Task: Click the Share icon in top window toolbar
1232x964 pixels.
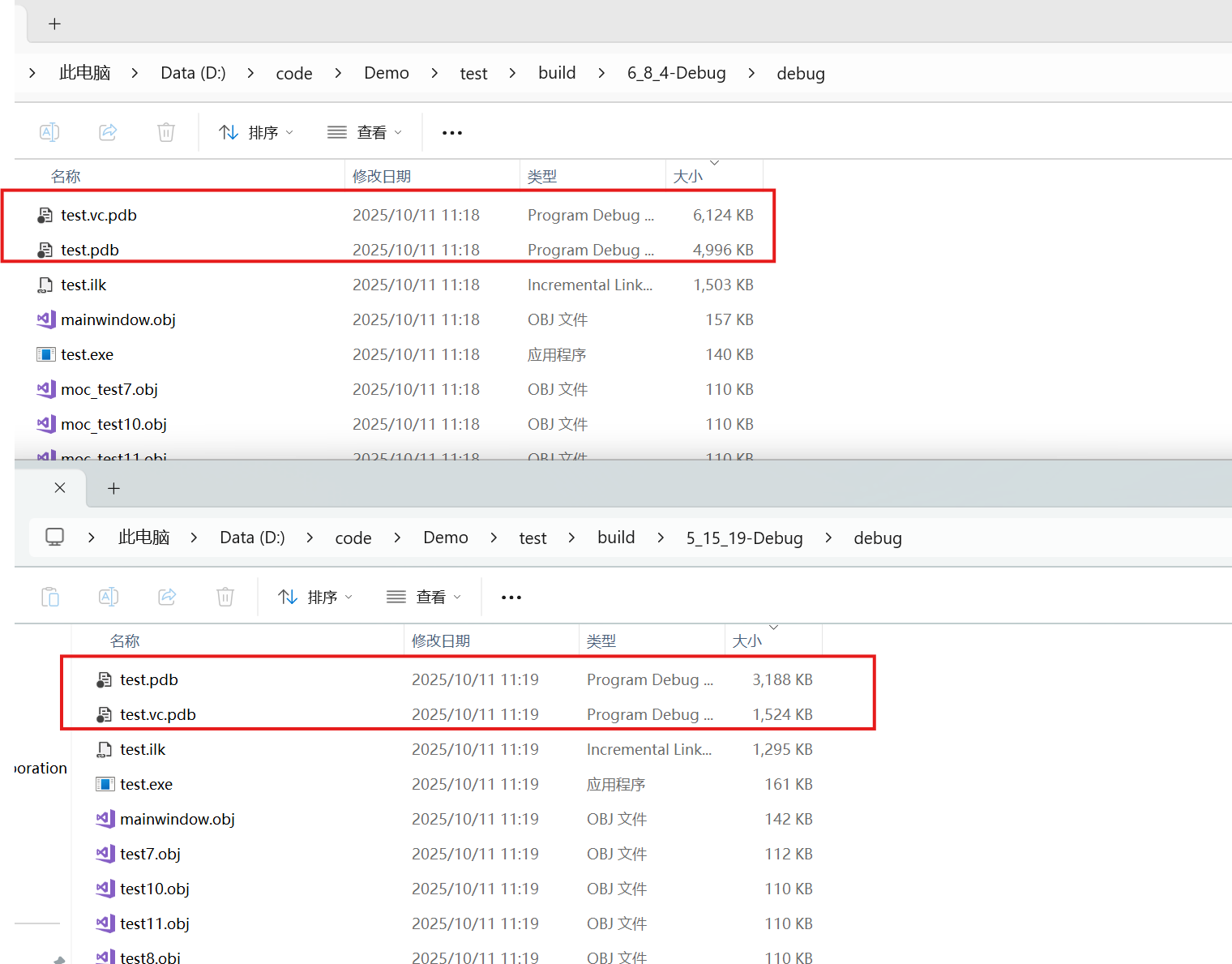Action: pos(108,132)
